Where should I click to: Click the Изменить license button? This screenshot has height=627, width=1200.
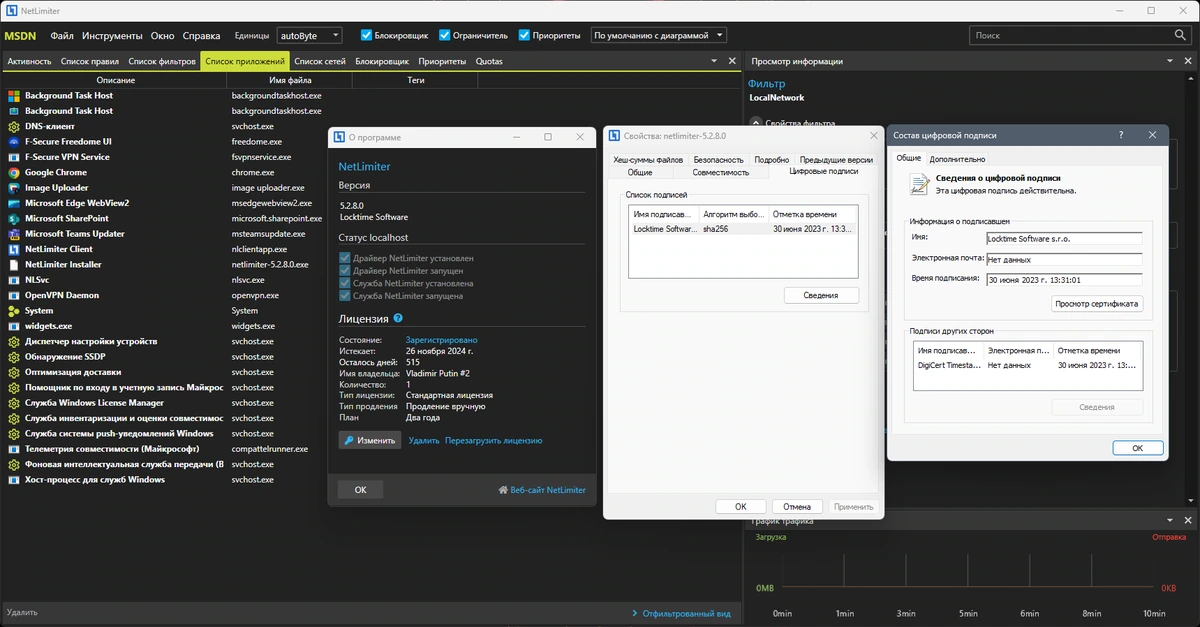tap(370, 440)
